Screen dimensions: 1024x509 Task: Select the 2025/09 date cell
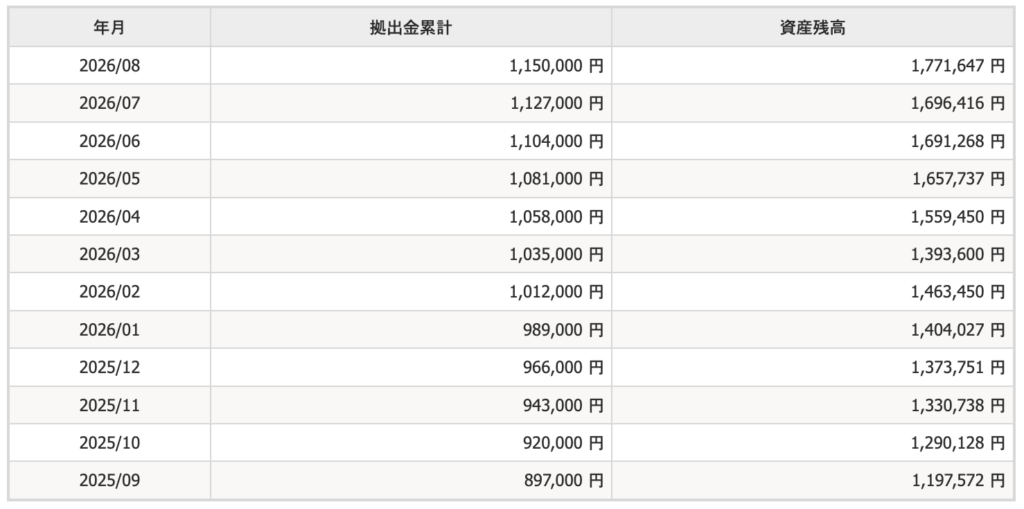click(x=109, y=481)
